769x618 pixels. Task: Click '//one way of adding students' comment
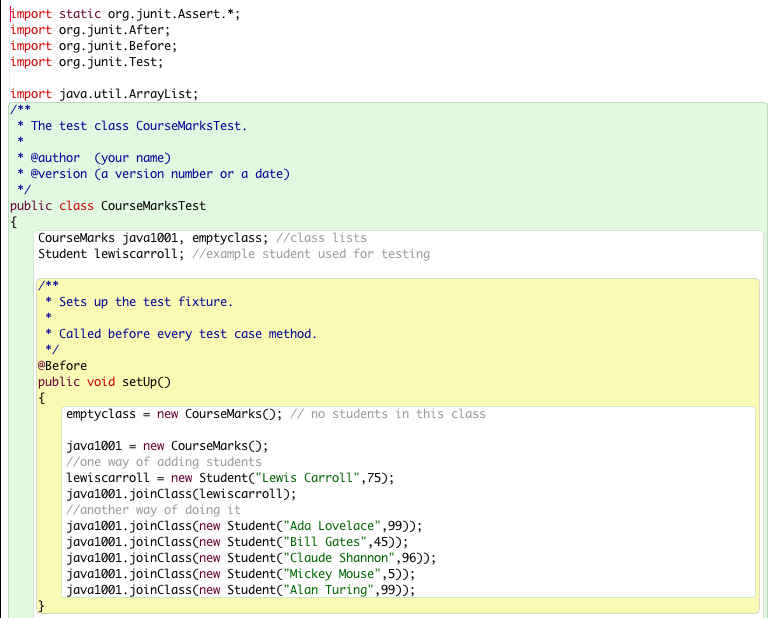(163, 462)
